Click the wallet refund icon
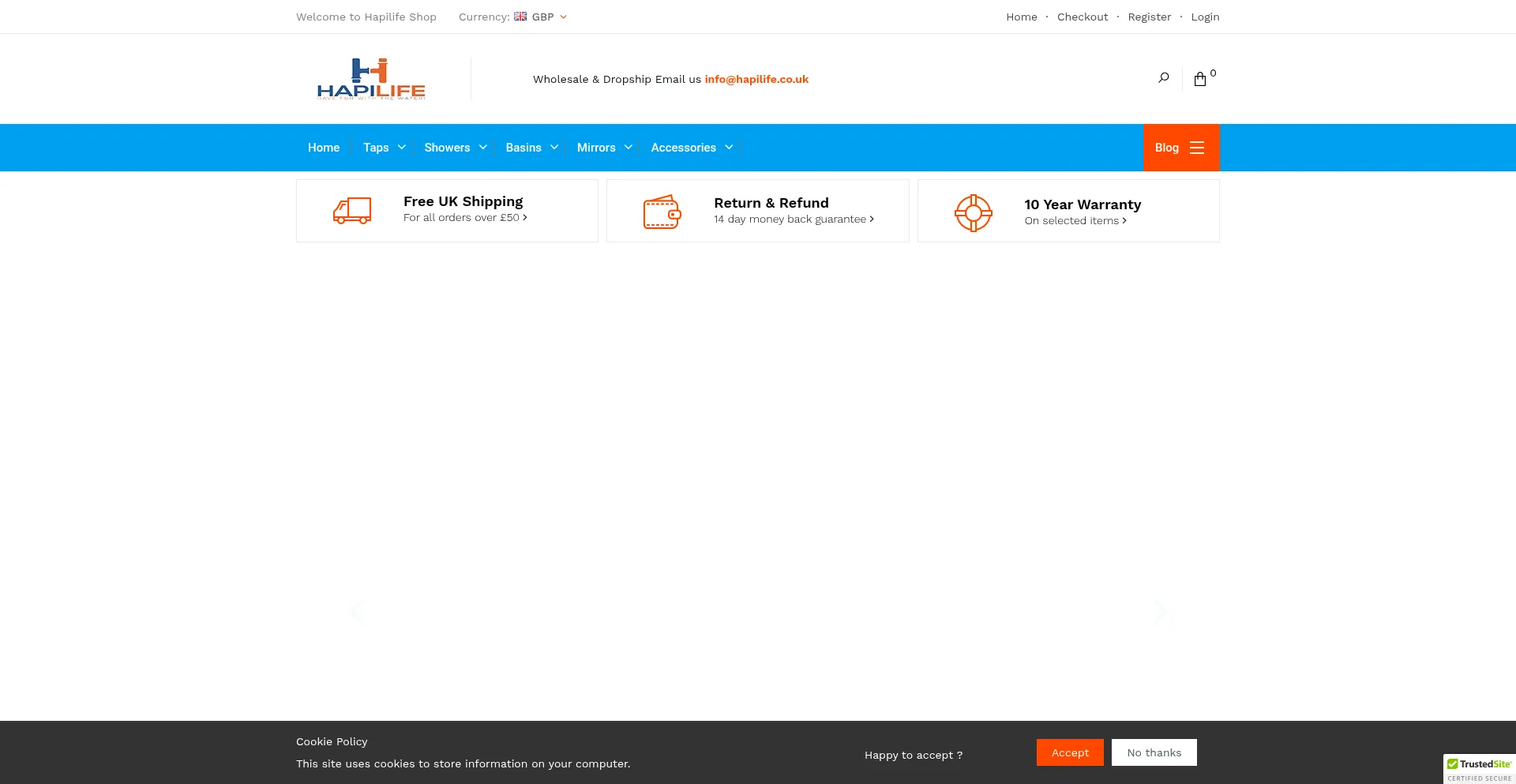This screenshot has width=1516, height=784. tap(662, 212)
